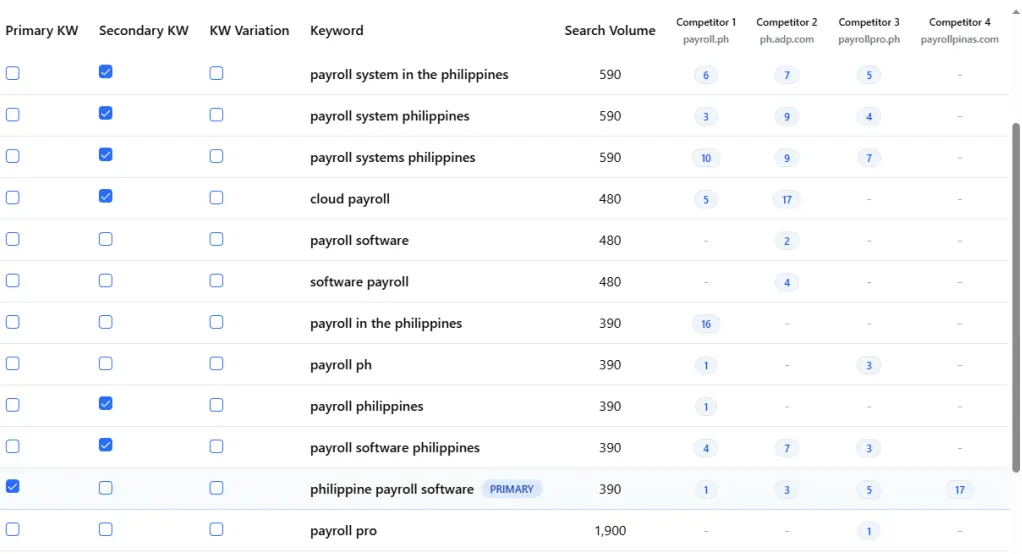Select the keyword text payroll philippines

click(x=366, y=406)
